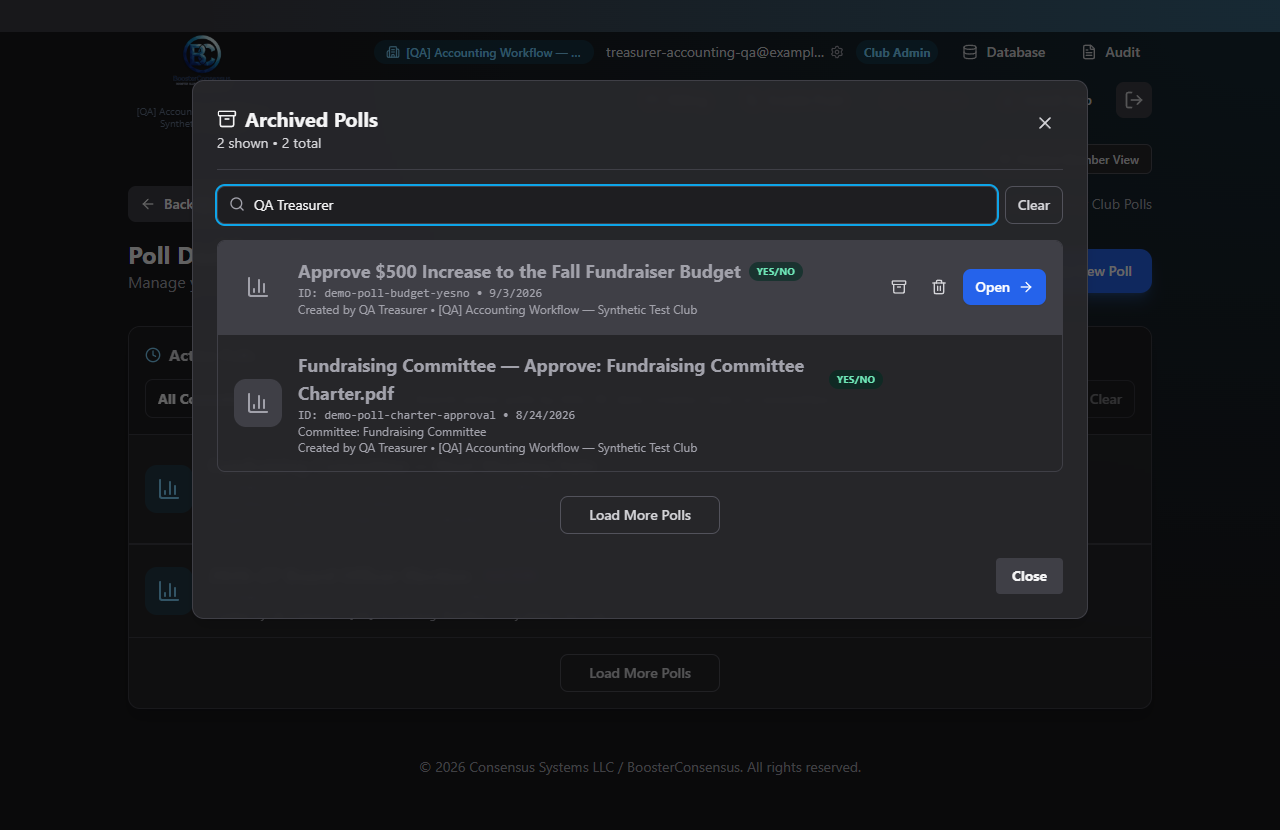Click the Archived Polls archive box header icon
Viewport: 1280px width, 830px height.
tap(227, 120)
